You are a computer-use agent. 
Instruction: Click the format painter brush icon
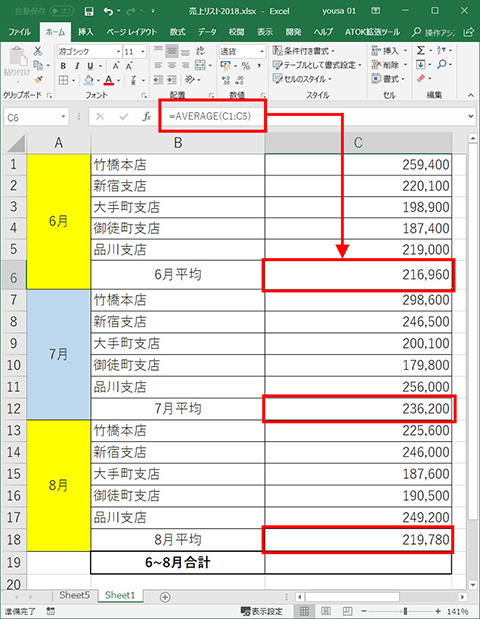38,79
